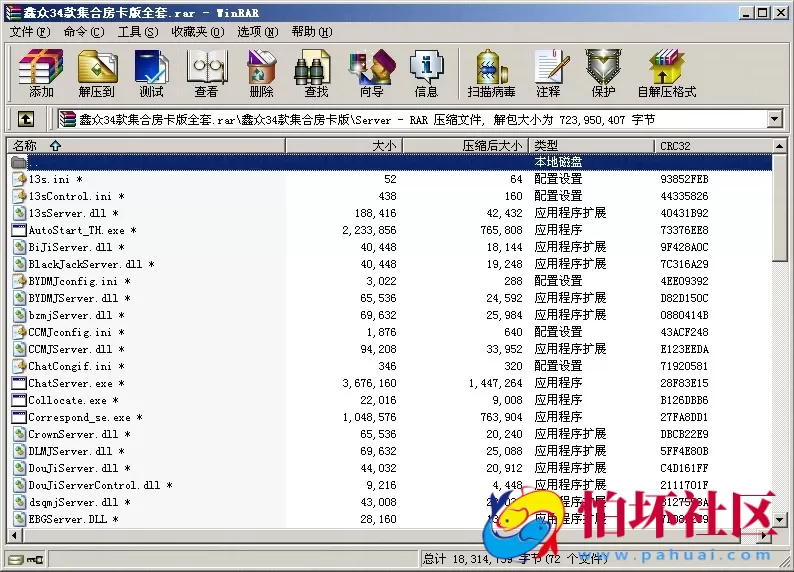Viewport: 794px width, 572px height.
Task: Click the key icon in the status bar
Action: click(x=35, y=559)
